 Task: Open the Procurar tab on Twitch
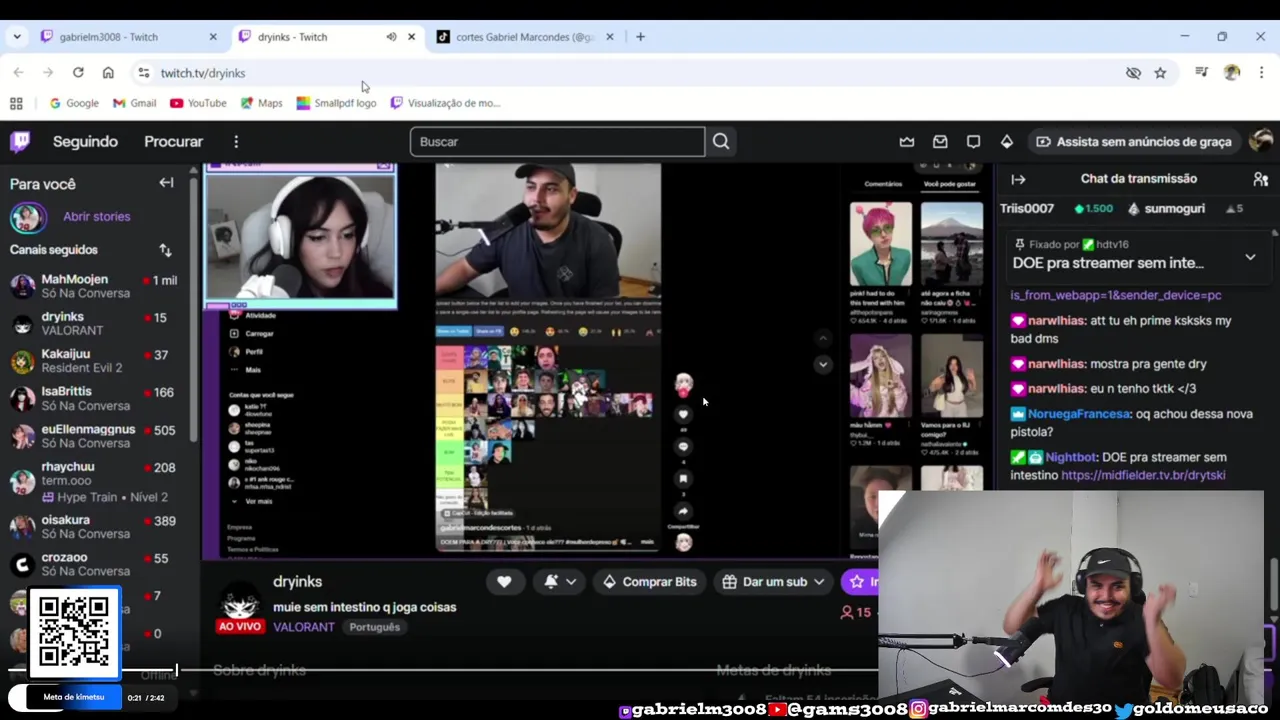coord(173,142)
